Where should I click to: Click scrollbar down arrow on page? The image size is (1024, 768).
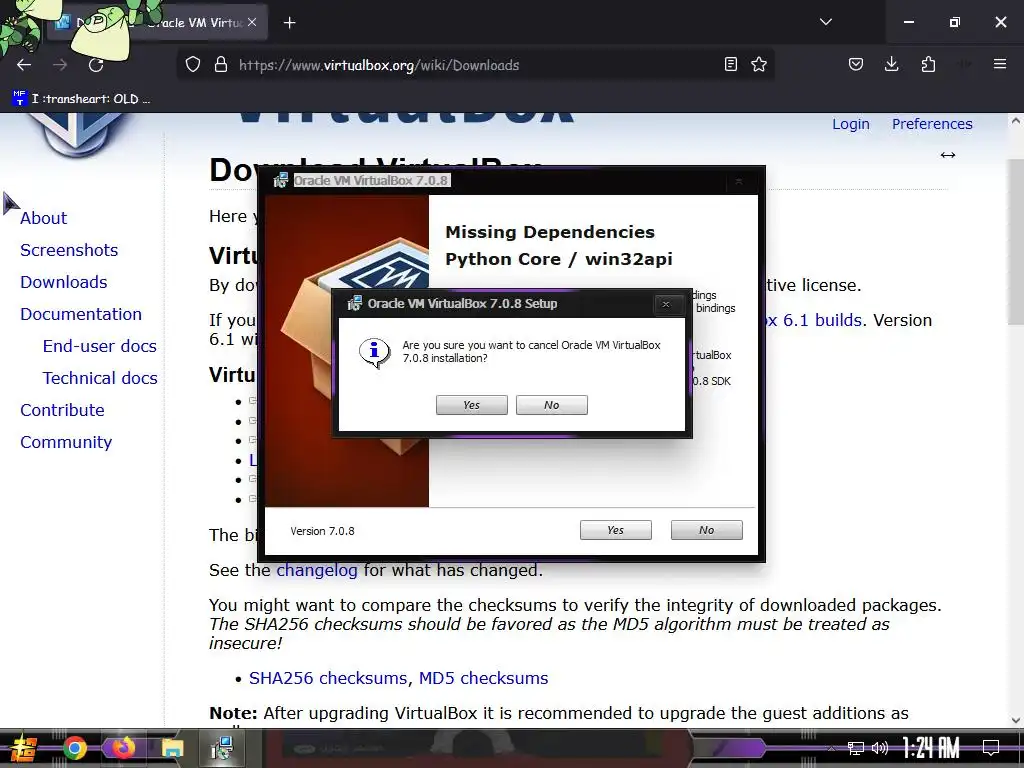click(x=1016, y=720)
